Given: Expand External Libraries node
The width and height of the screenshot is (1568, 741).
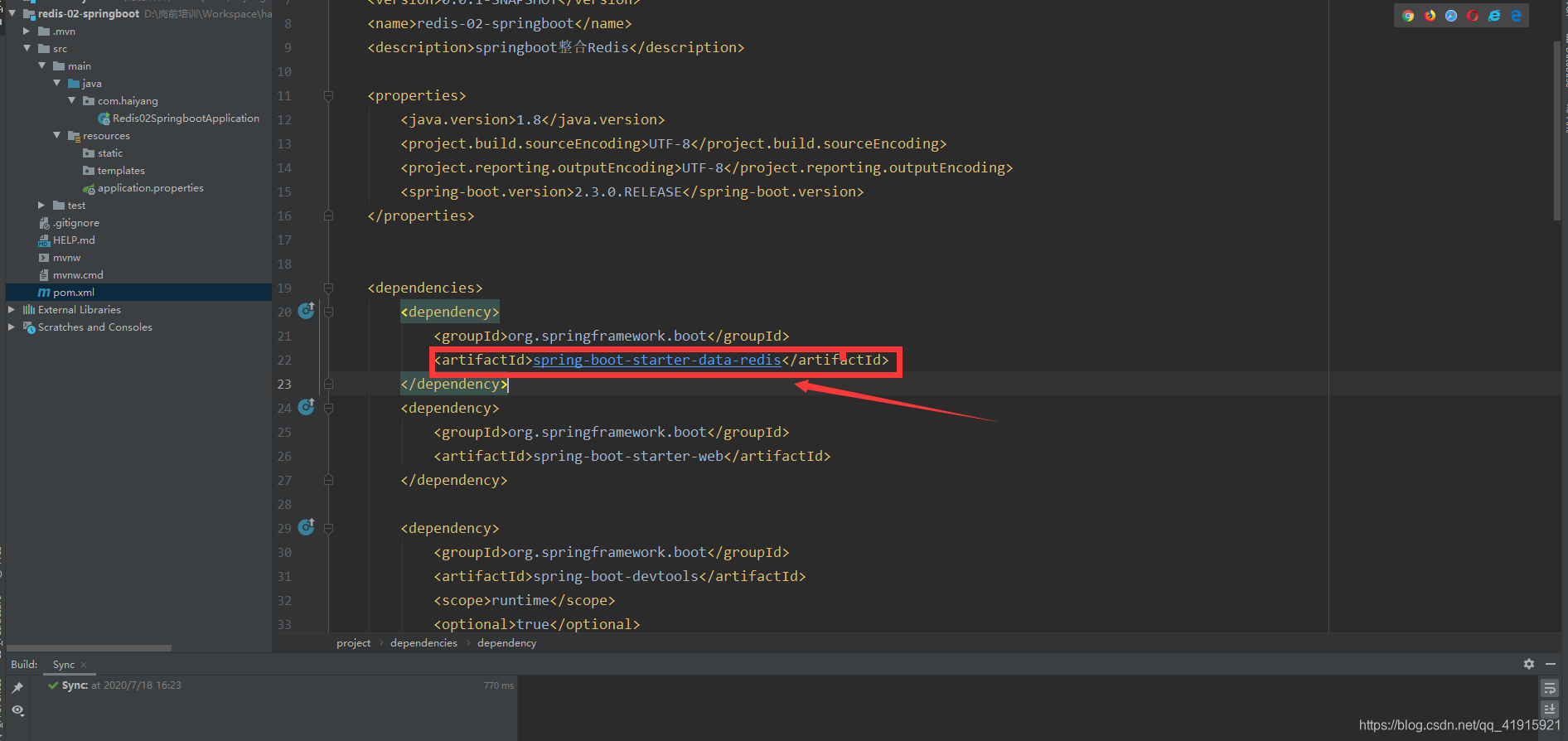Looking at the screenshot, I should 12,310.
